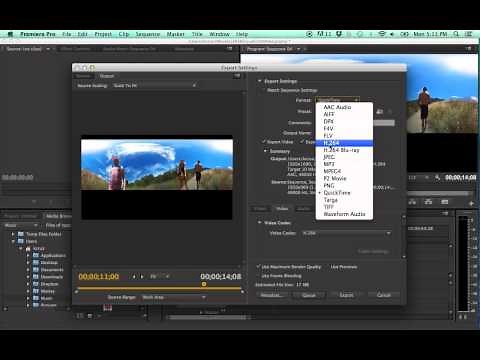Click the save preset icon beside Preset
Image resolution: width=480 pixels, height=360 pixels.
[379, 112]
